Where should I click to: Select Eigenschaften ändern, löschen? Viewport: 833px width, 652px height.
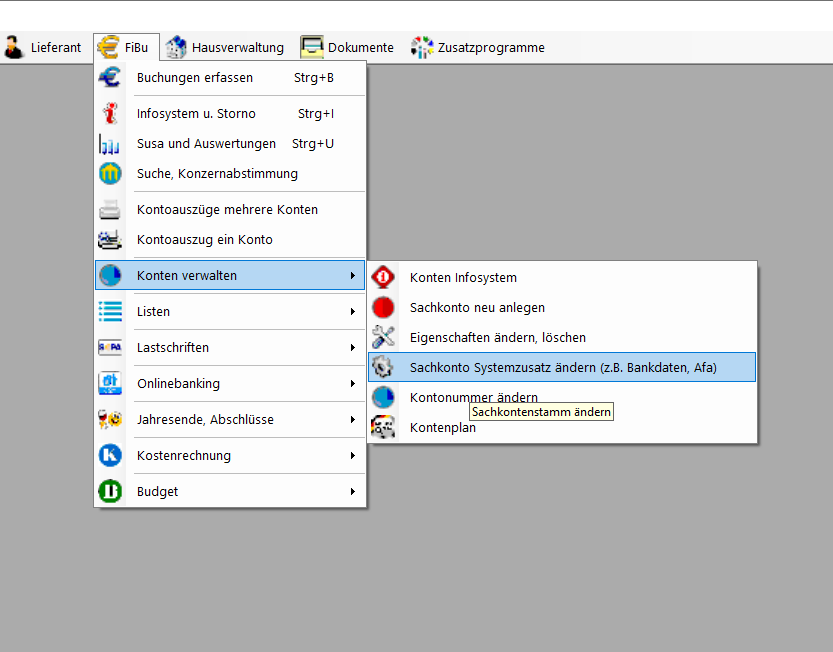pos(562,337)
